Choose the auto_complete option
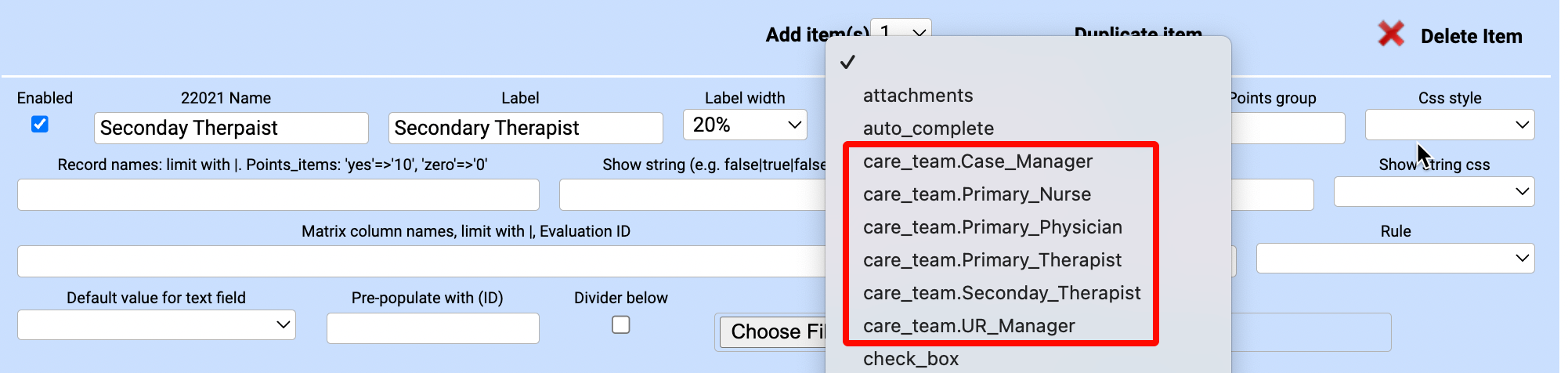The height and width of the screenshot is (373, 1568). click(x=928, y=129)
